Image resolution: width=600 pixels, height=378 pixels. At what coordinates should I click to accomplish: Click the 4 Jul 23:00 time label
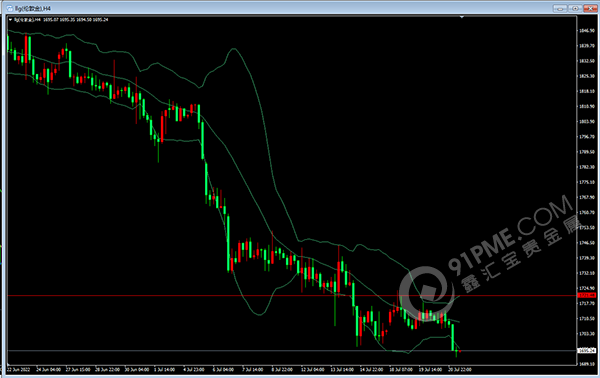194,370
